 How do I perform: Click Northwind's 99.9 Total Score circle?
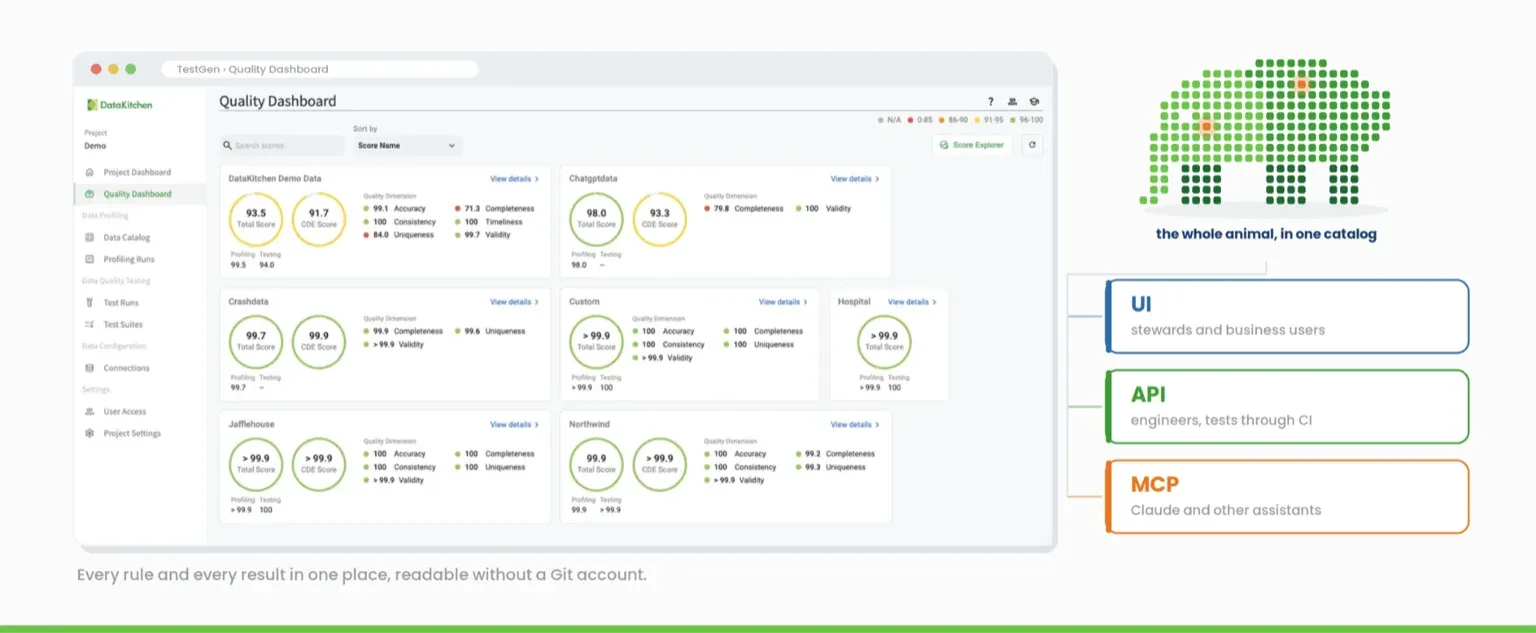(x=597, y=465)
